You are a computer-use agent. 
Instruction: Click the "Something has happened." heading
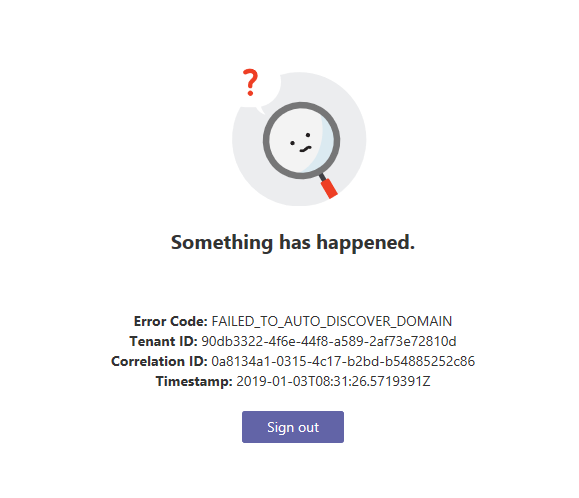pos(293,243)
